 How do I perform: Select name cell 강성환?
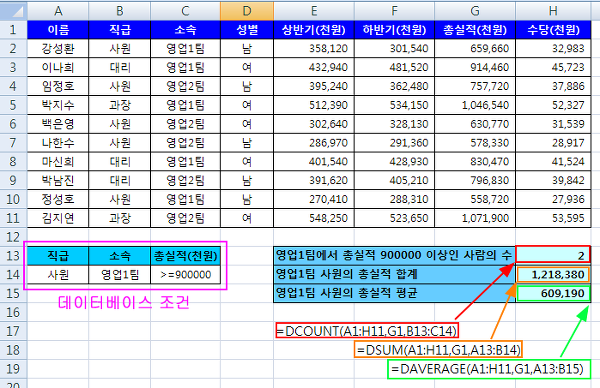[58, 49]
